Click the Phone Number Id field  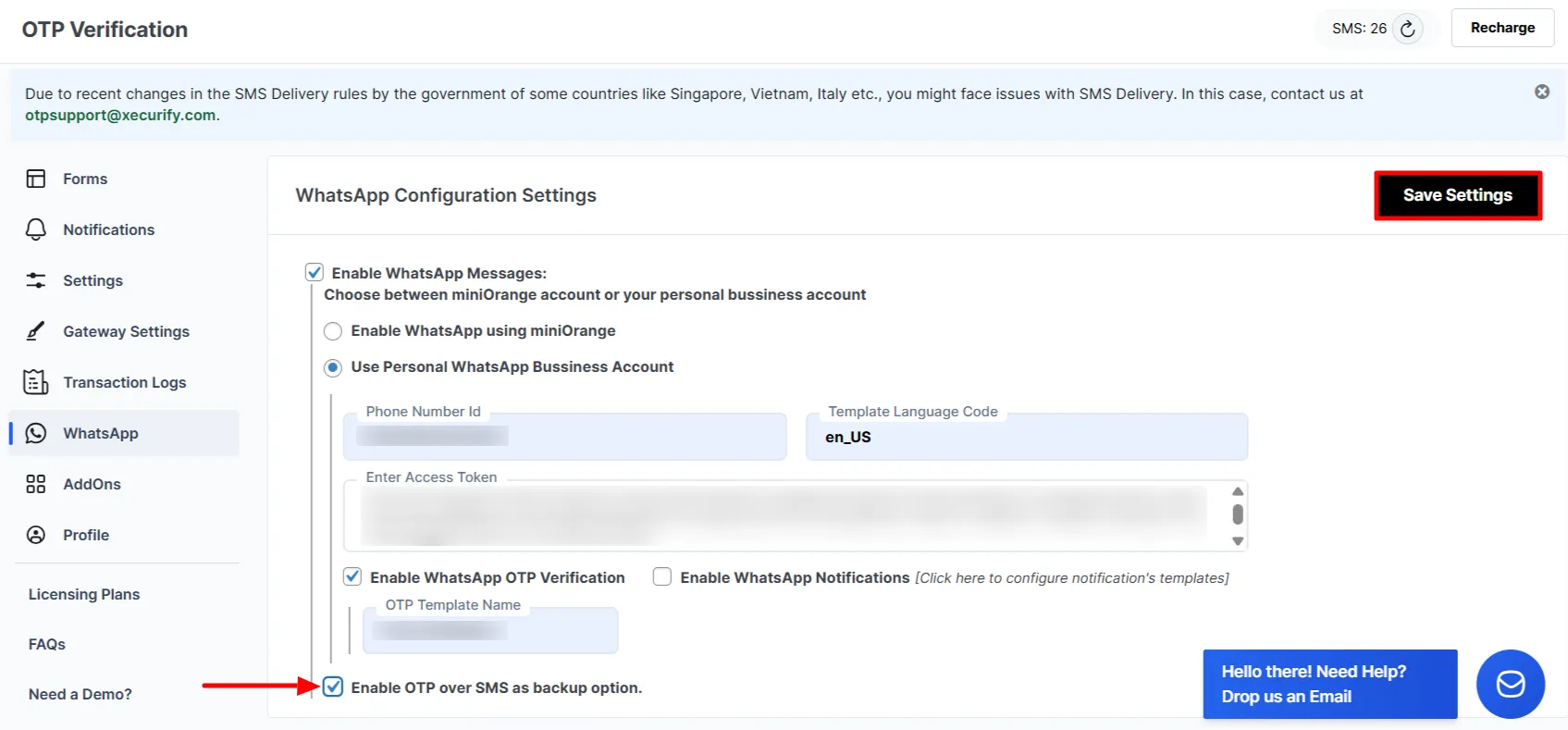coord(564,437)
